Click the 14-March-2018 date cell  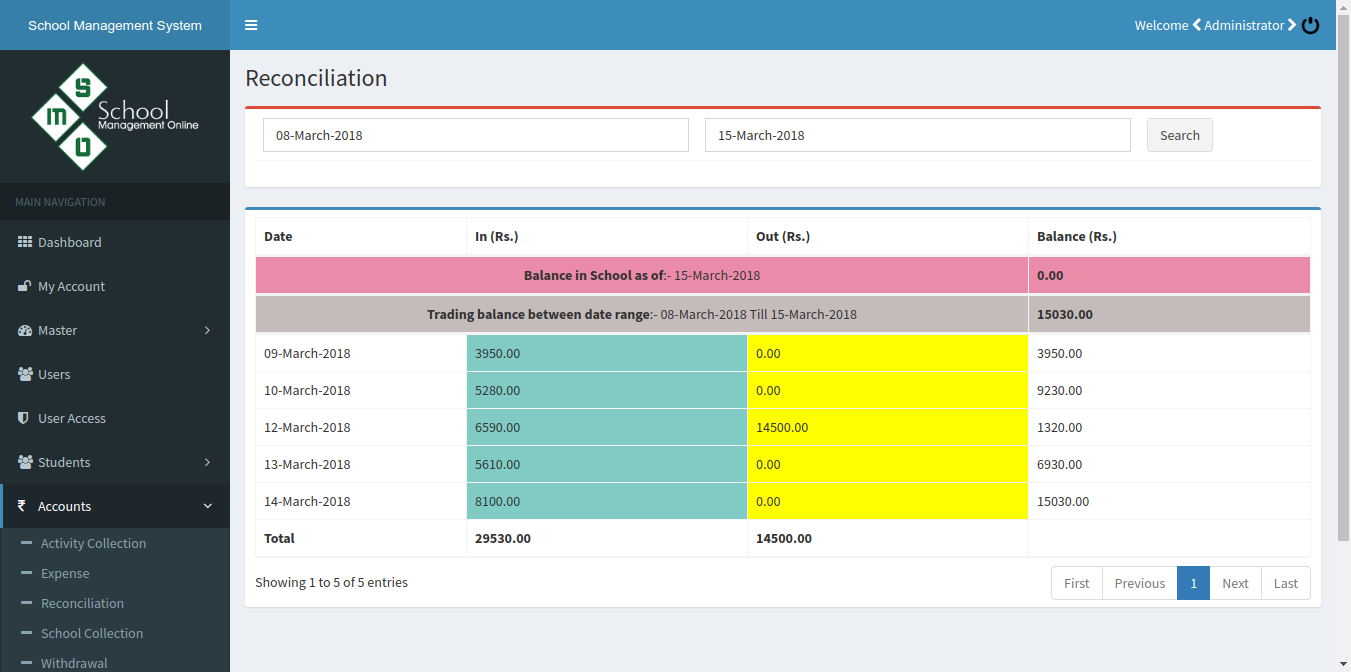point(361,501)
